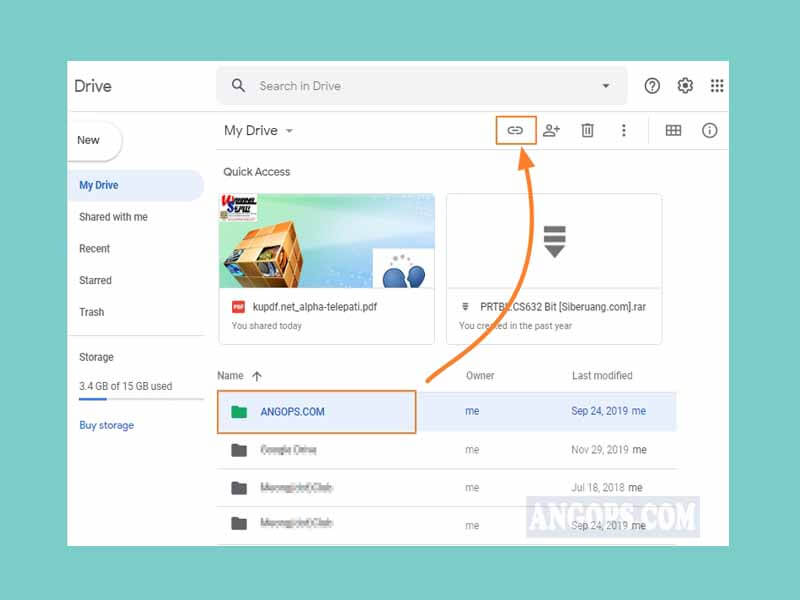Click the red PDF icon for kupdf.net_alpha-telepati.pdf
The width and height of the screenshot is (800, 600).
[238, 307]
